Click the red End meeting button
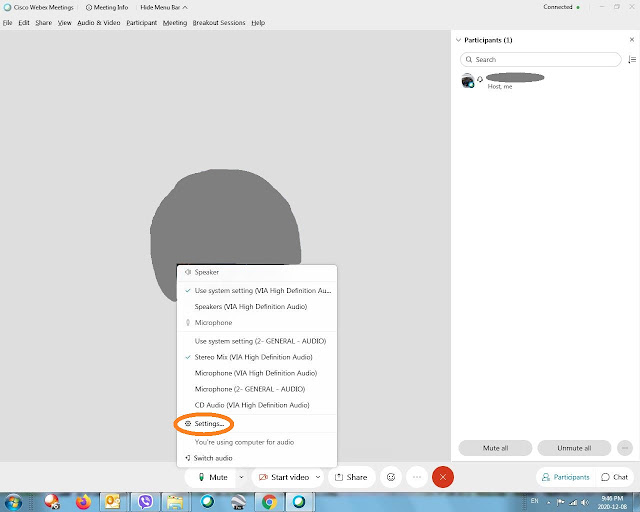The width and height of the screenshot is (640, 512). point(443,477)
